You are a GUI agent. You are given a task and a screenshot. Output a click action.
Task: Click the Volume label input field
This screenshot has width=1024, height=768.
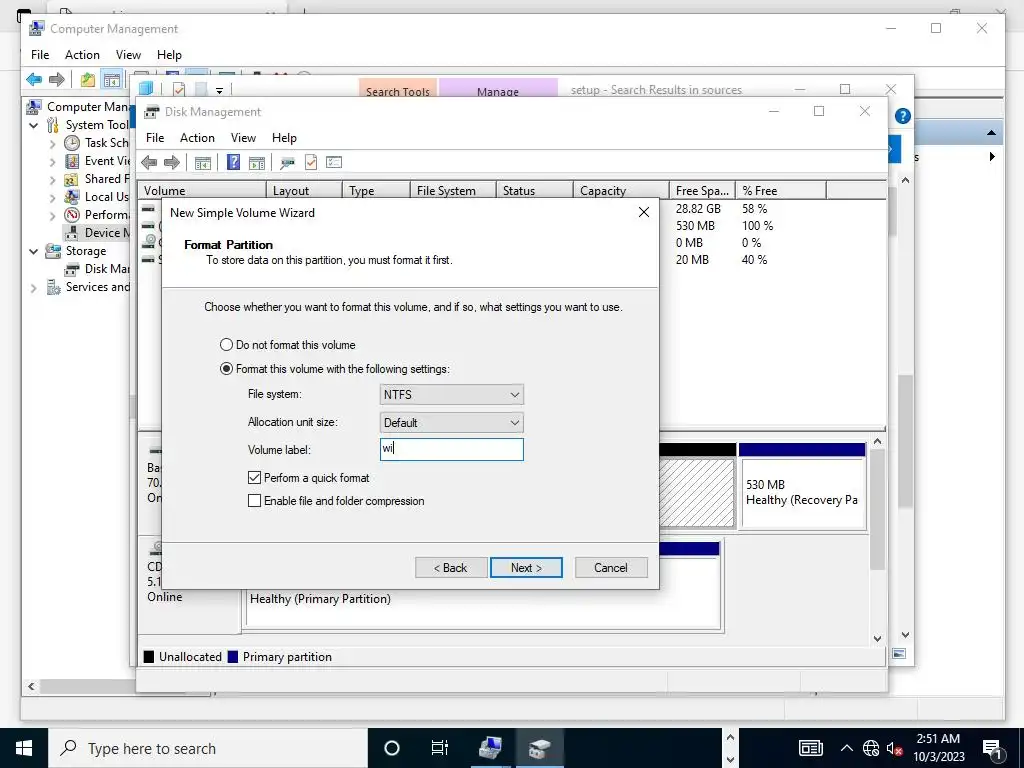point(451,449)
